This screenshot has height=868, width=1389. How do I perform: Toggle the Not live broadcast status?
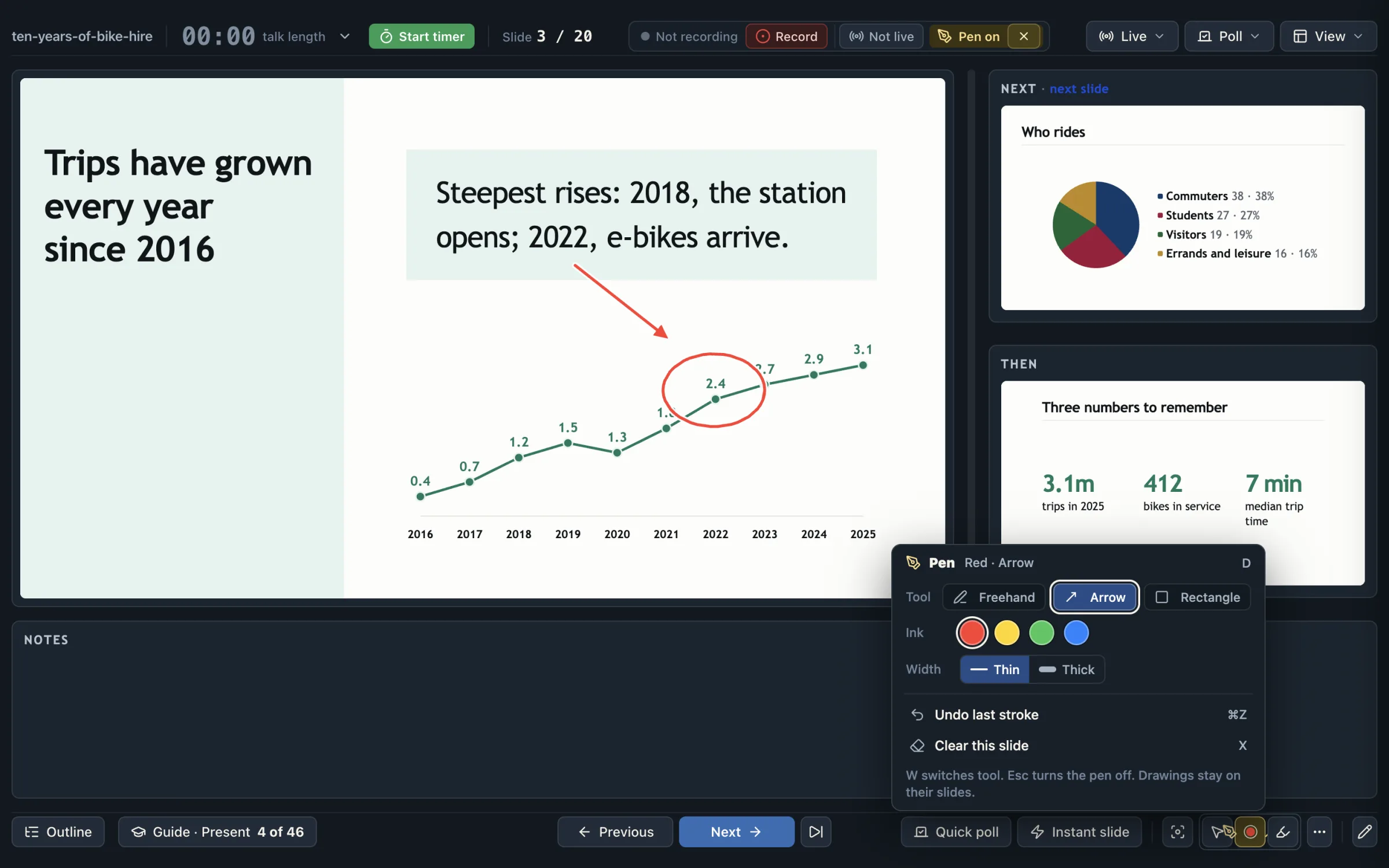tap(881, 36)
